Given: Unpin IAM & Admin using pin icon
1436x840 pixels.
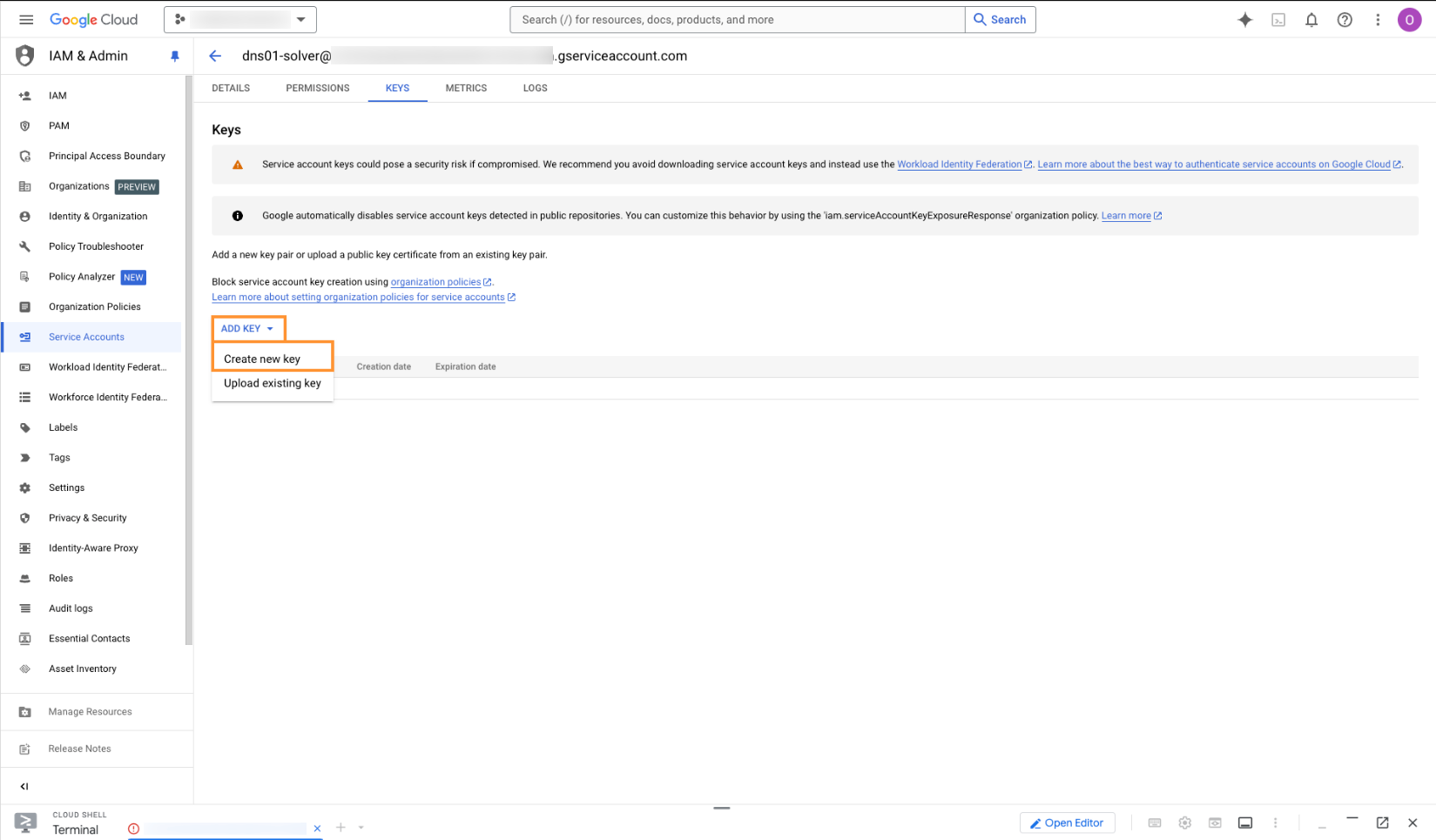Looking at the screenshot, I should tap(174, 56).
